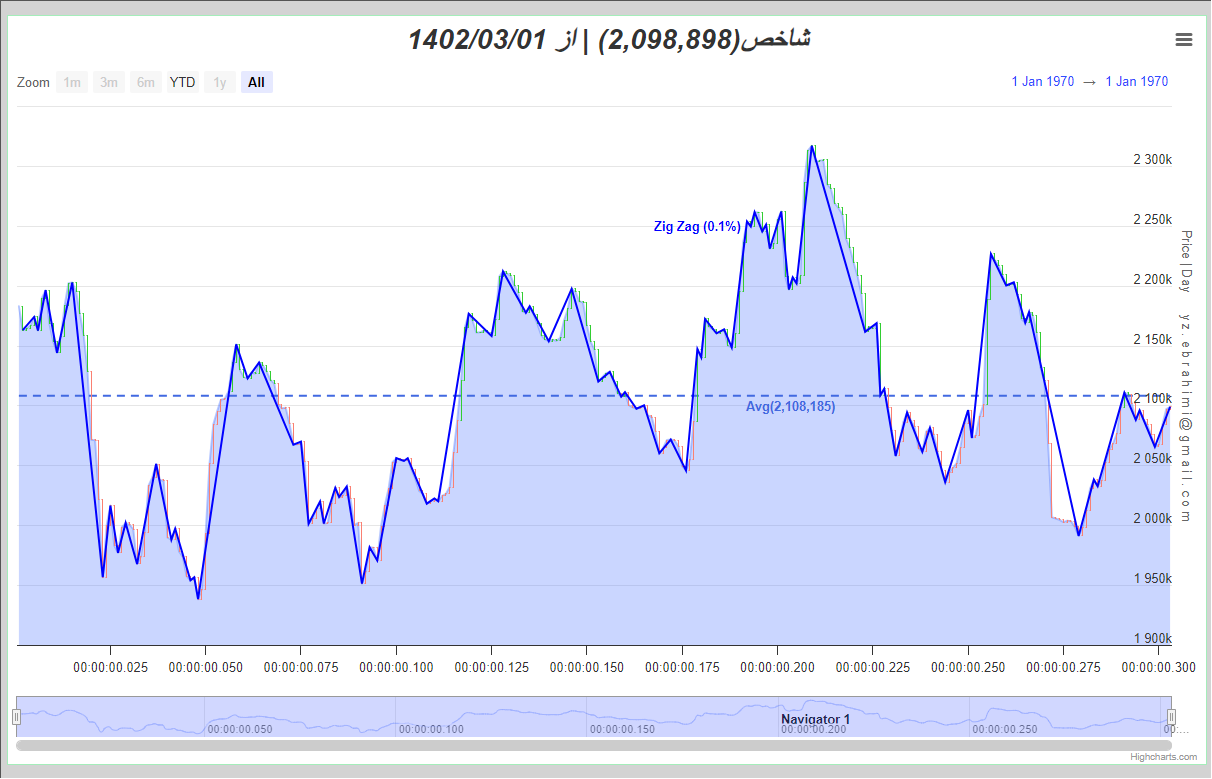The image size is (1212, 779).
Task: Open the chart context hamburger menu
Action: (1184, 39)
